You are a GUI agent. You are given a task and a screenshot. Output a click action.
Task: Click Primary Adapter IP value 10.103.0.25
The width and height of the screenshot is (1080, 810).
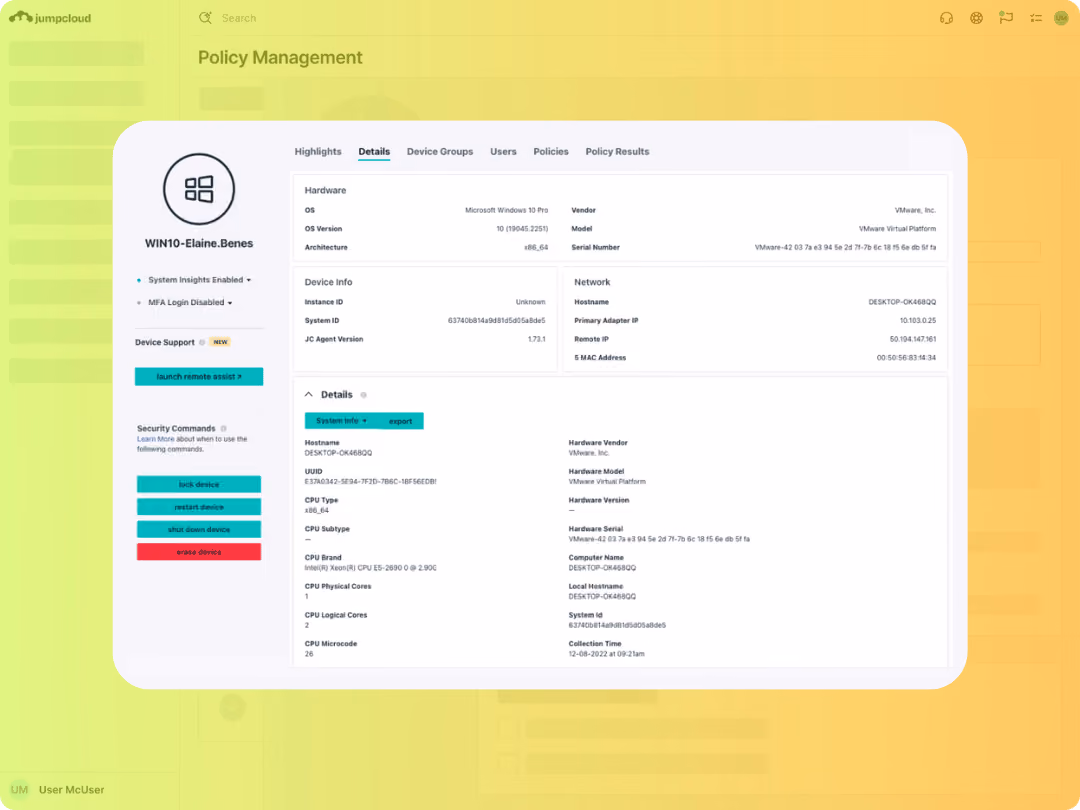(917, 320)
